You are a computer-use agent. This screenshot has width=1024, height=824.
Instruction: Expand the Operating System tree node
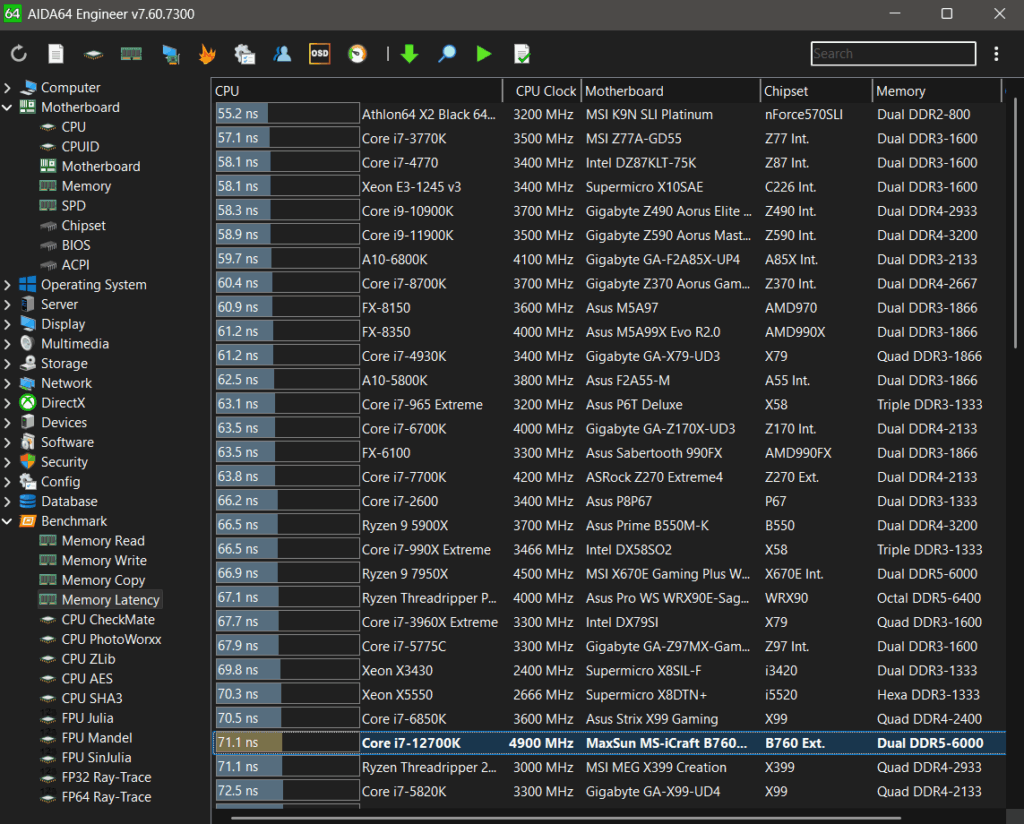(8, 285)
